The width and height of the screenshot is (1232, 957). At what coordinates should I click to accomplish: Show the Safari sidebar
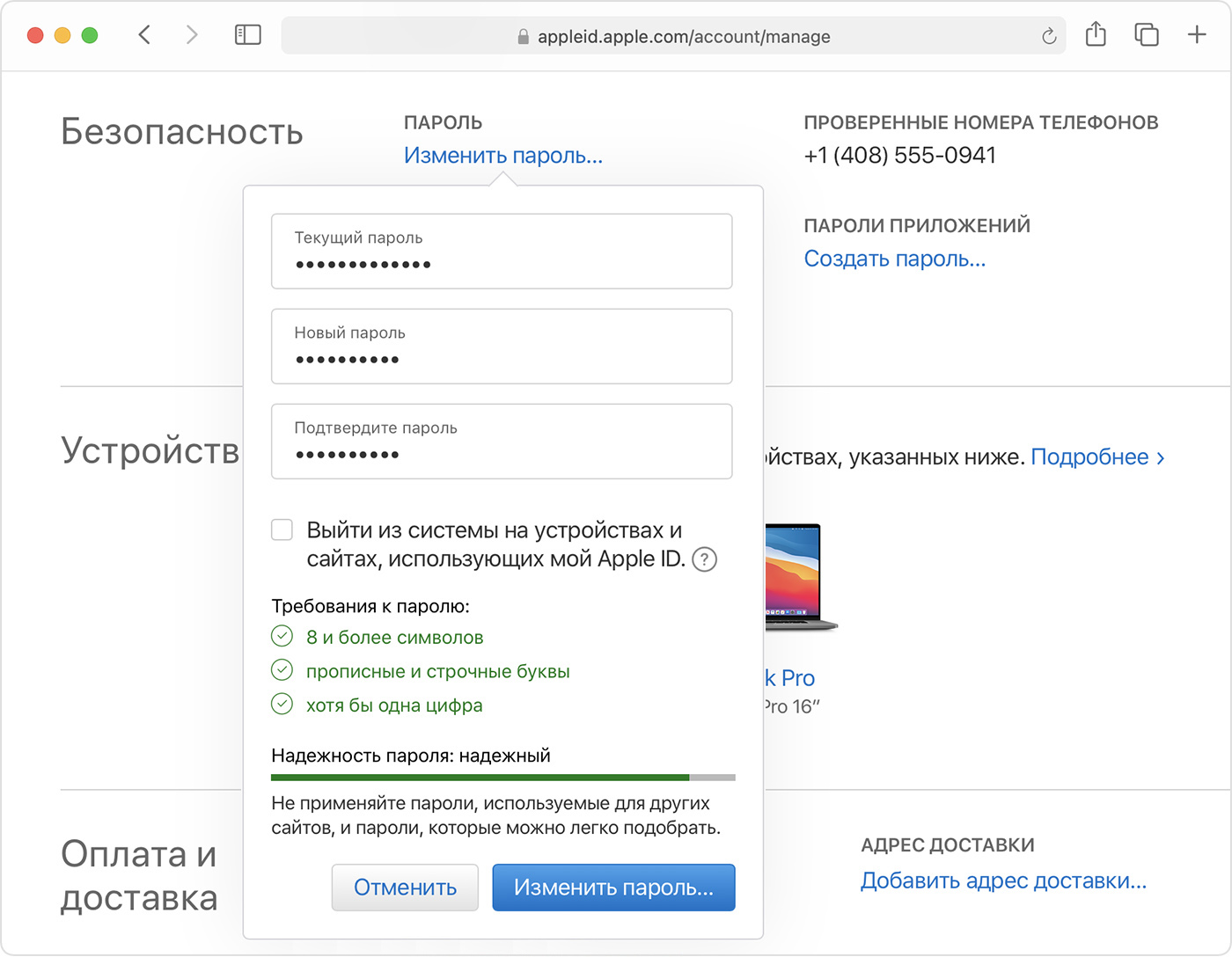[x=248, y=35]
